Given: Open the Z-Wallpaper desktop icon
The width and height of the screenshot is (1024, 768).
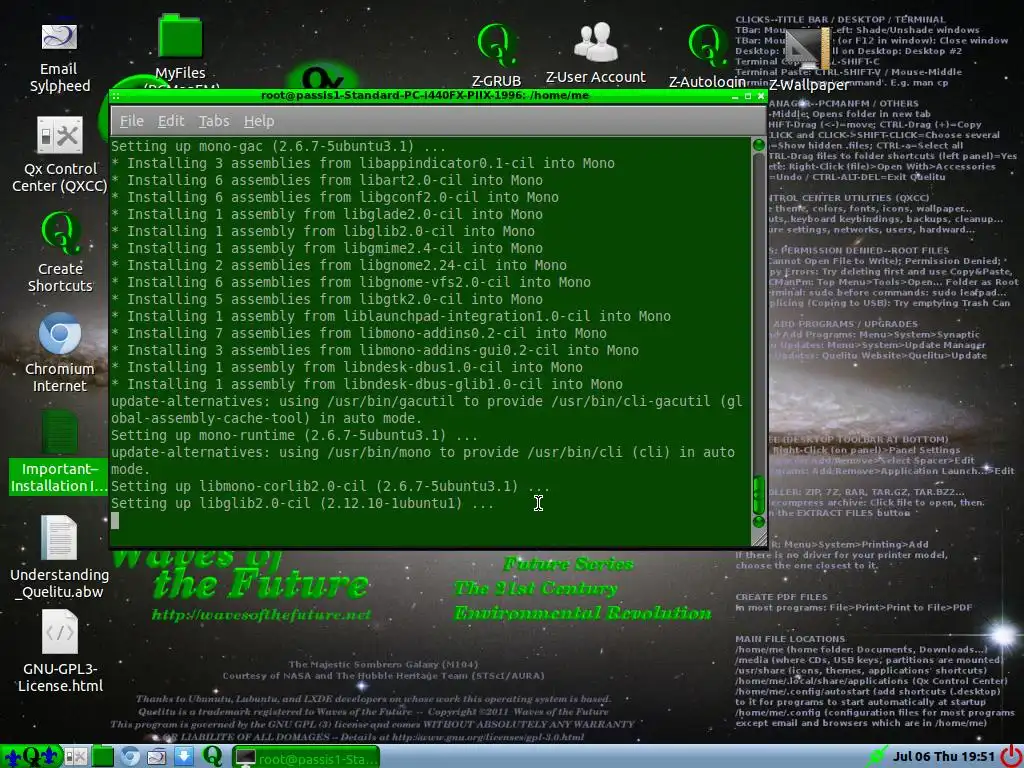Looking at the screenshot, I should coord(808,50).
